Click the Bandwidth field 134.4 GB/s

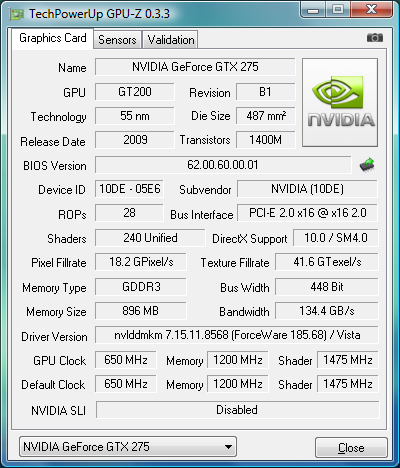tap(327, 311)
